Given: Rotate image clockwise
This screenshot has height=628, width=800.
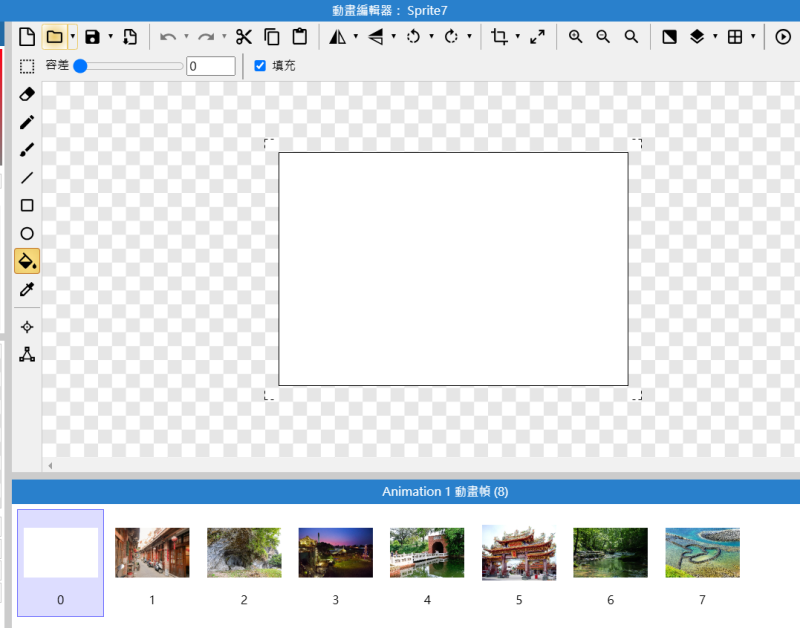Looking at the screenshot, I should coord(451,37).
